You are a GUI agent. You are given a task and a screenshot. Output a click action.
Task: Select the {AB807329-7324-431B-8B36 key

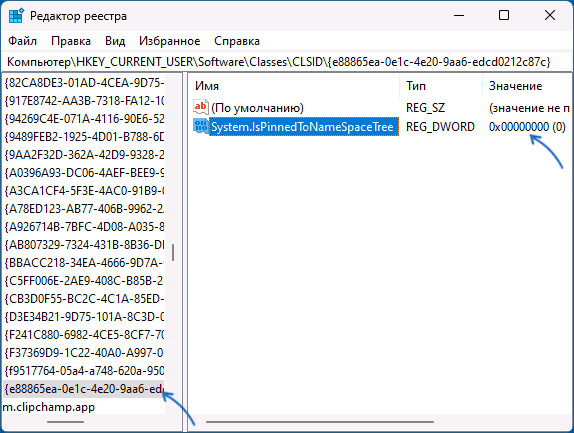tap(84, 245)
